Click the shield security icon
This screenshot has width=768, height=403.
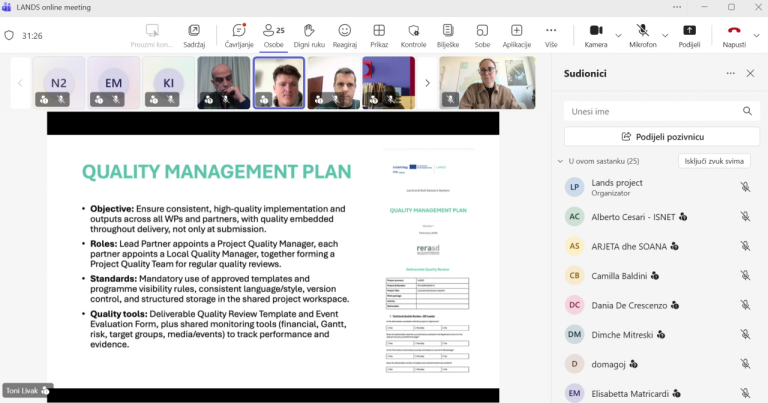(9, 35)
